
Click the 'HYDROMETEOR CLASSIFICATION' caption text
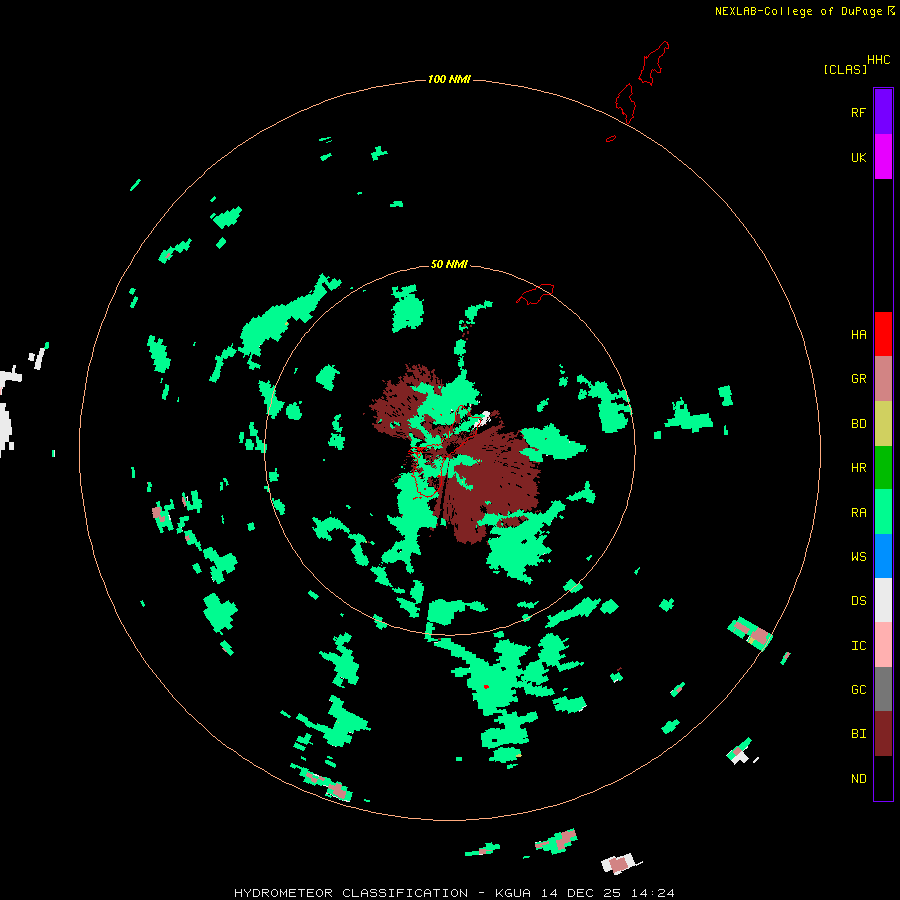coord(351,893)
